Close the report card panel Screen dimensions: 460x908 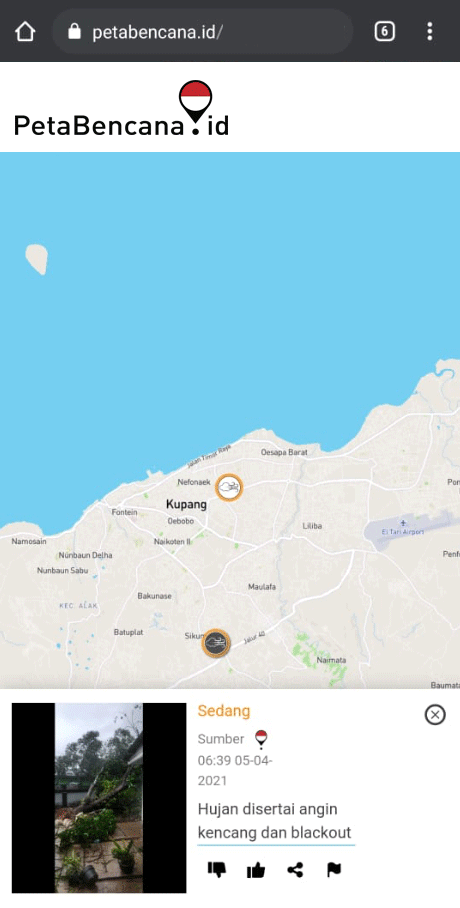(x=435, y=715)
